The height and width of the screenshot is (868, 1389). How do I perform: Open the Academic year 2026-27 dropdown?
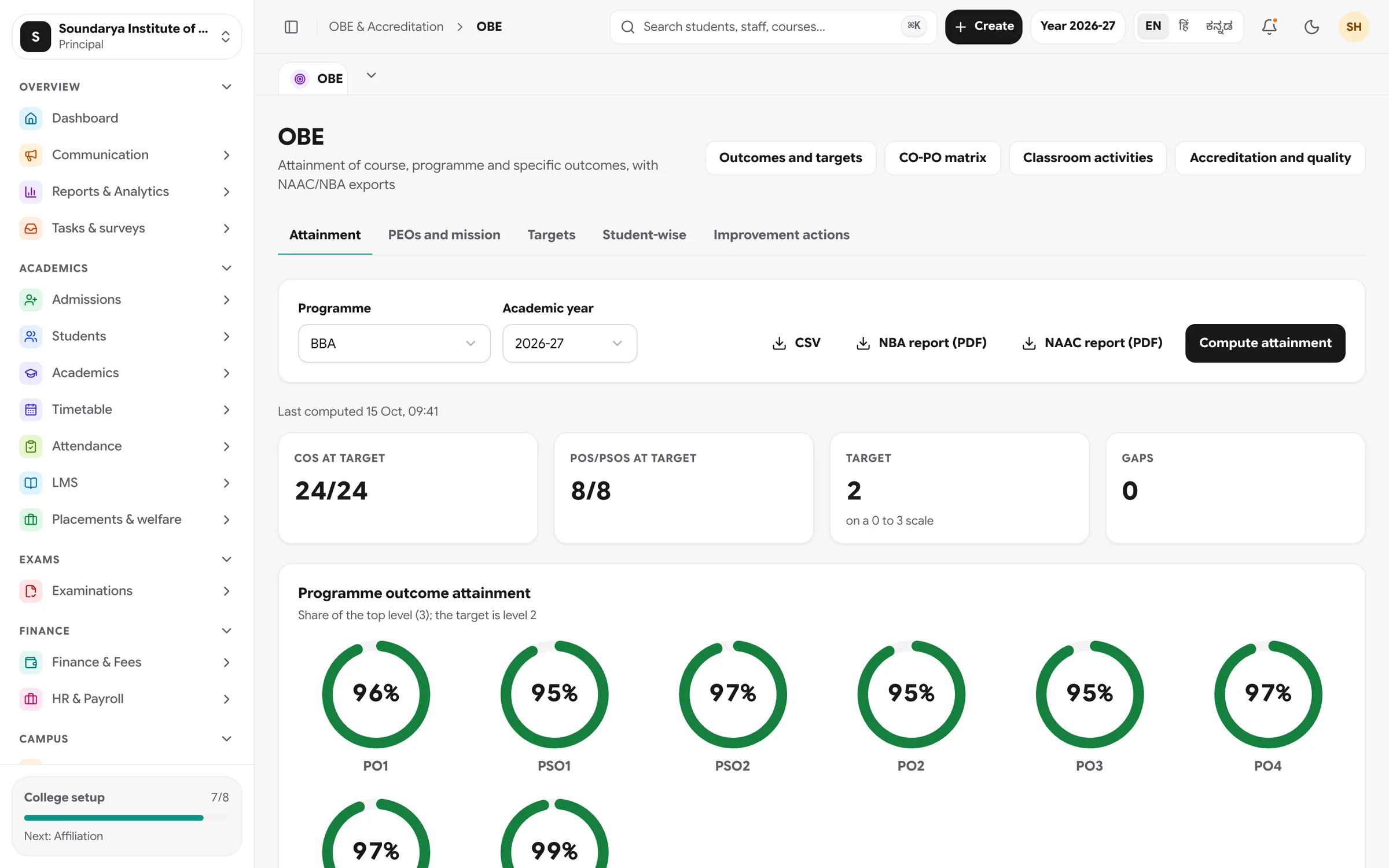(569, 343)
